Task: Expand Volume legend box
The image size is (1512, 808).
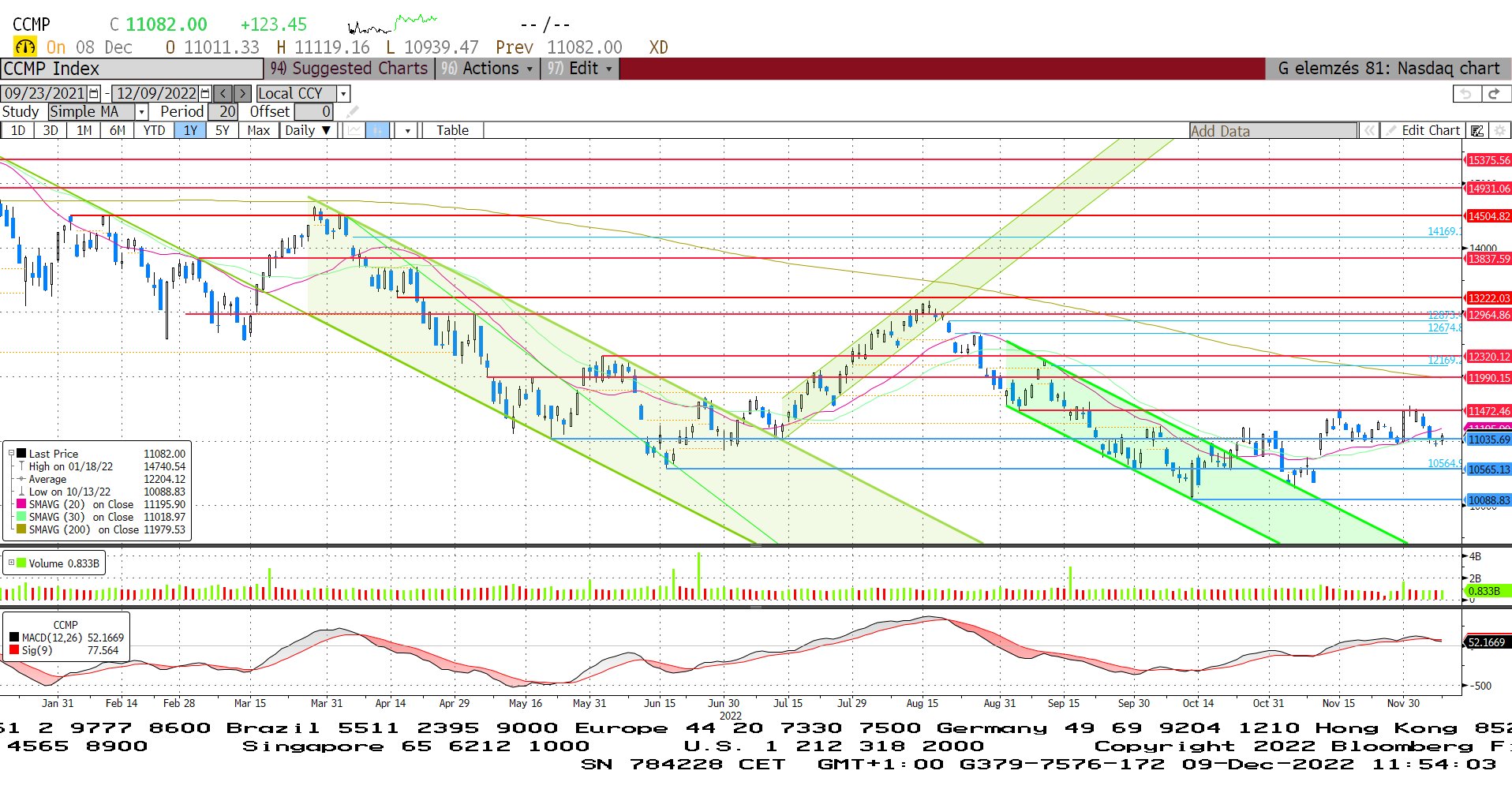Action: coord(11,563)
